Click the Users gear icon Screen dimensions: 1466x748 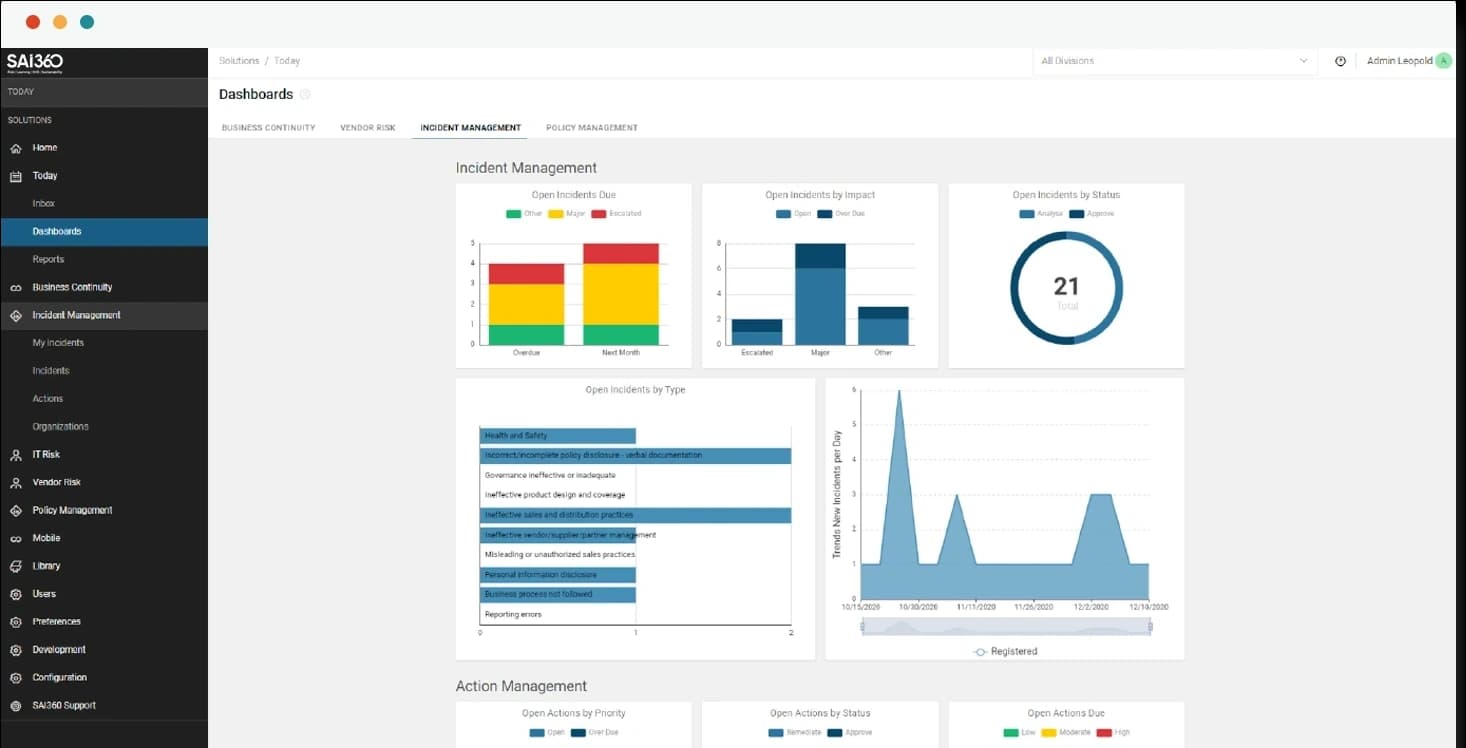(x=15, y=594)
